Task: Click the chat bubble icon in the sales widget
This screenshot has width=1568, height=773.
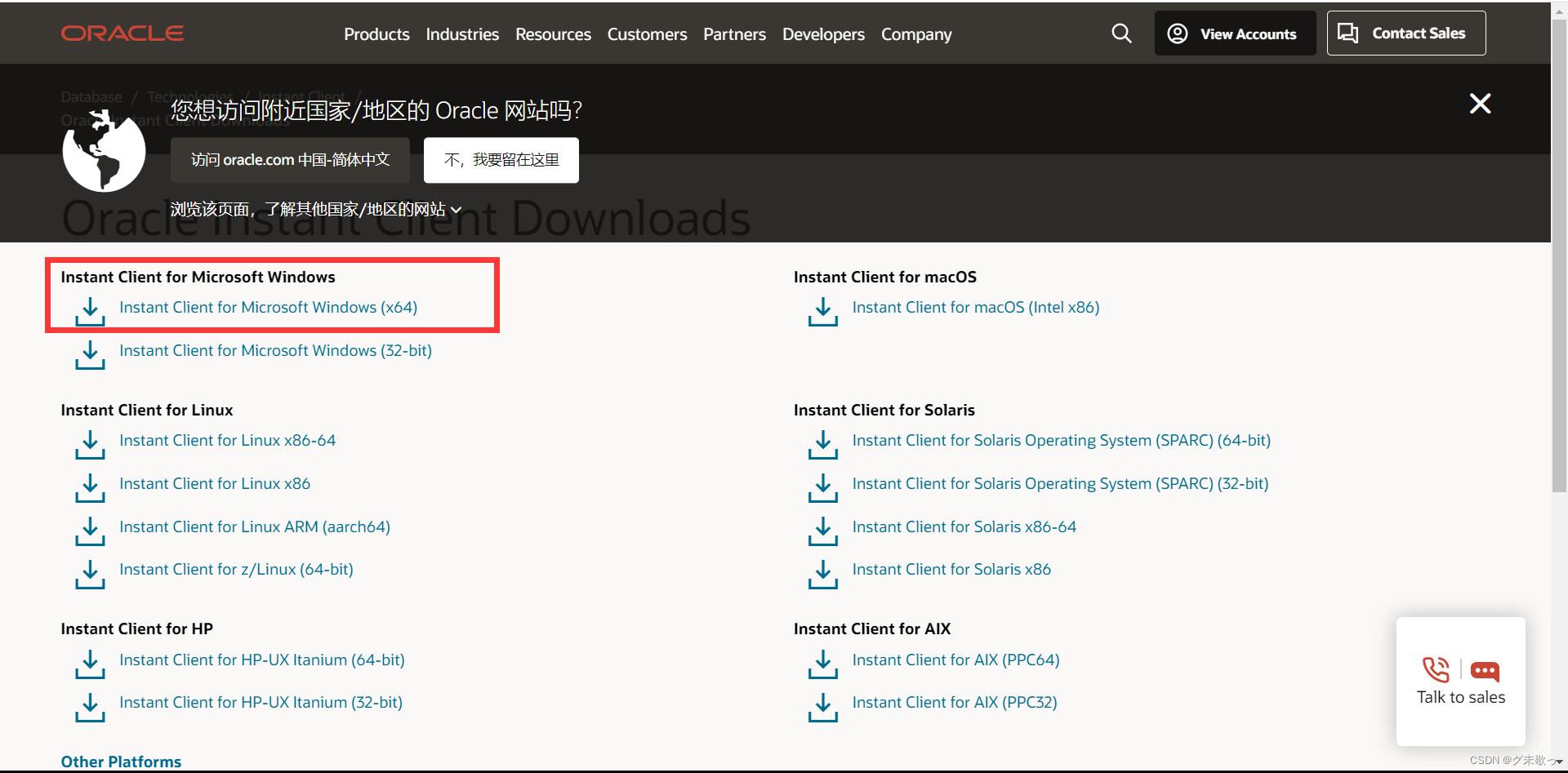Action: tap(1486, 669)
